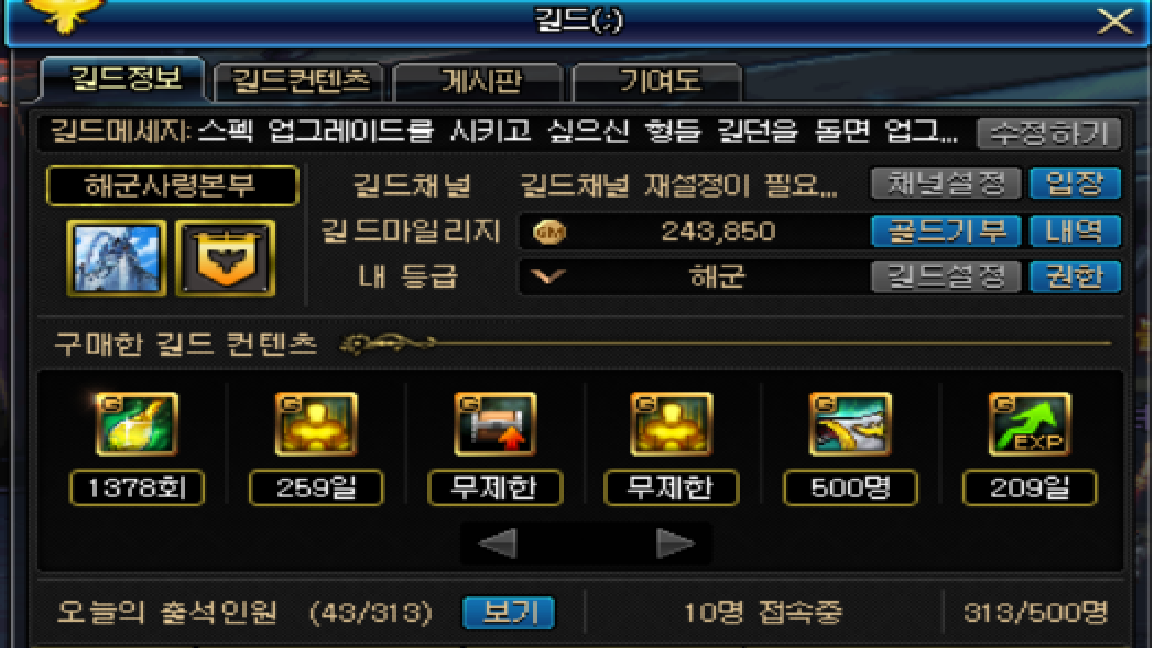Click the storage chest upgrade icon

point(495,424)
